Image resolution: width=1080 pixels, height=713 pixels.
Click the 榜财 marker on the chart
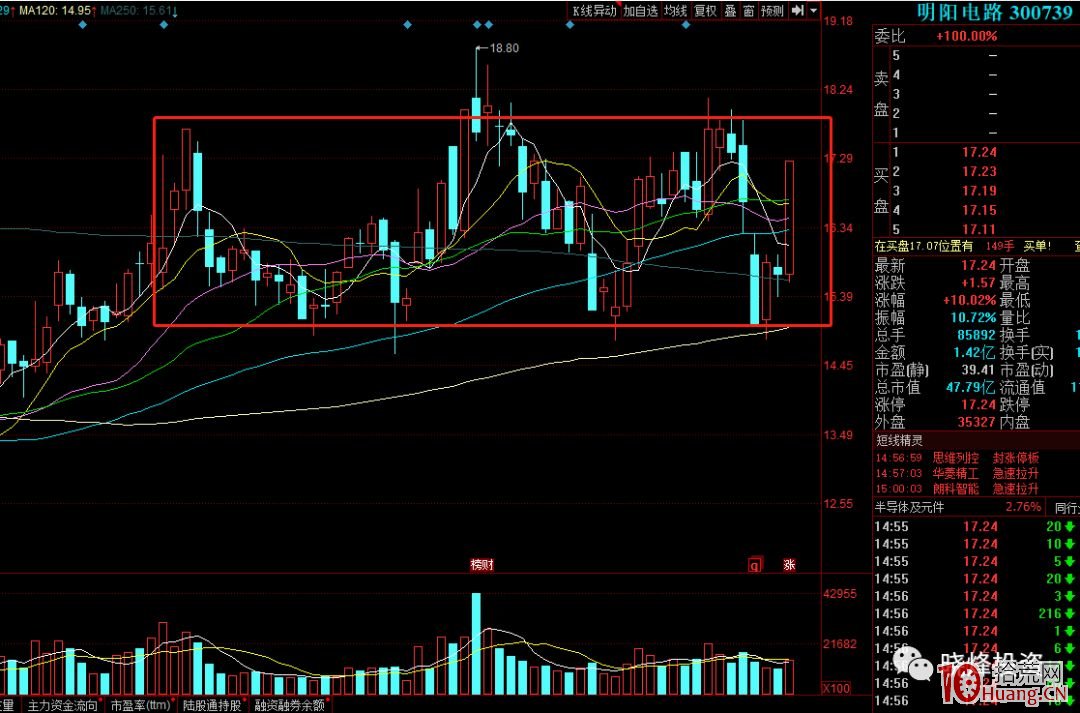(x=481, y=565)
